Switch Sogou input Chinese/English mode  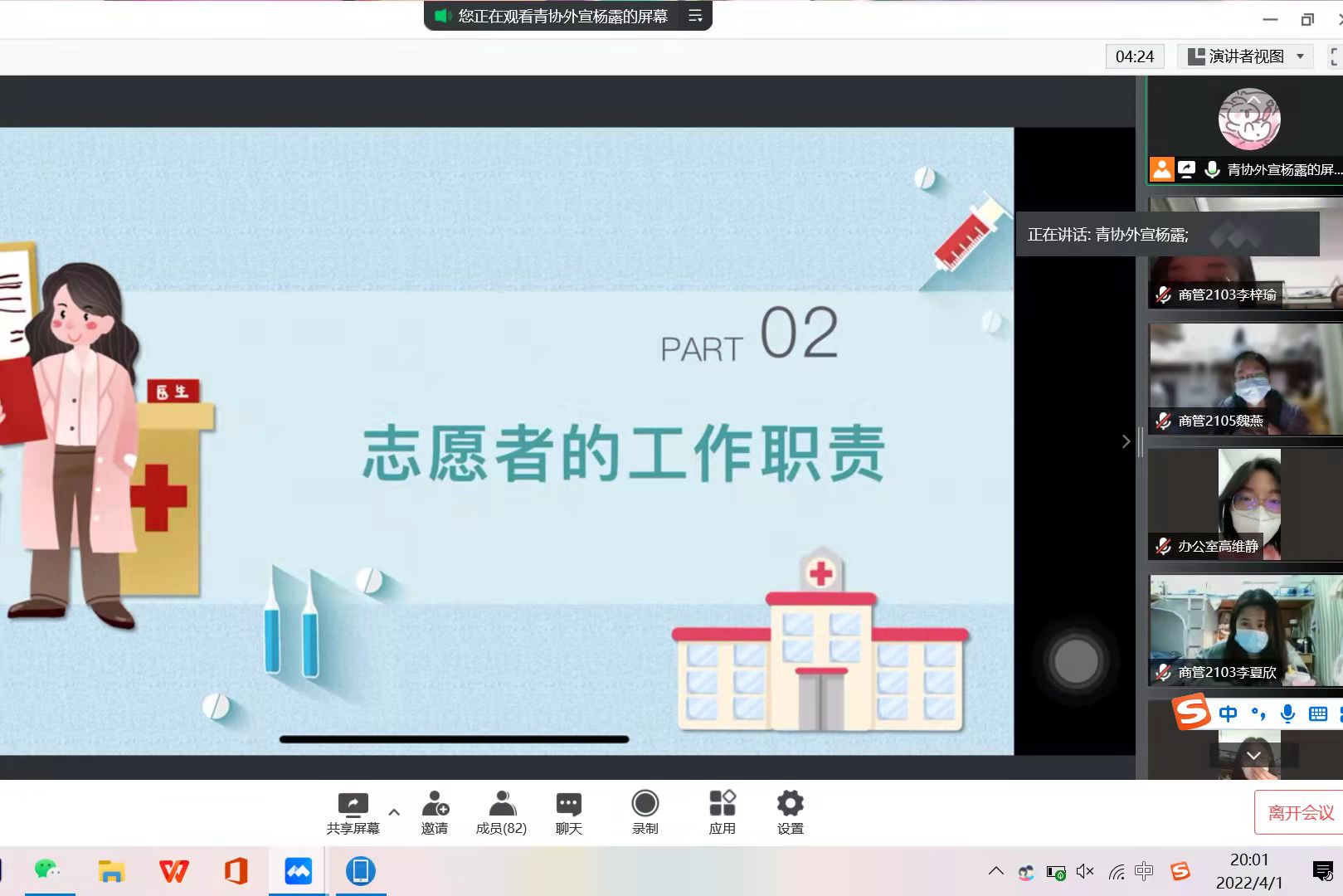[x=1229, y=713]
